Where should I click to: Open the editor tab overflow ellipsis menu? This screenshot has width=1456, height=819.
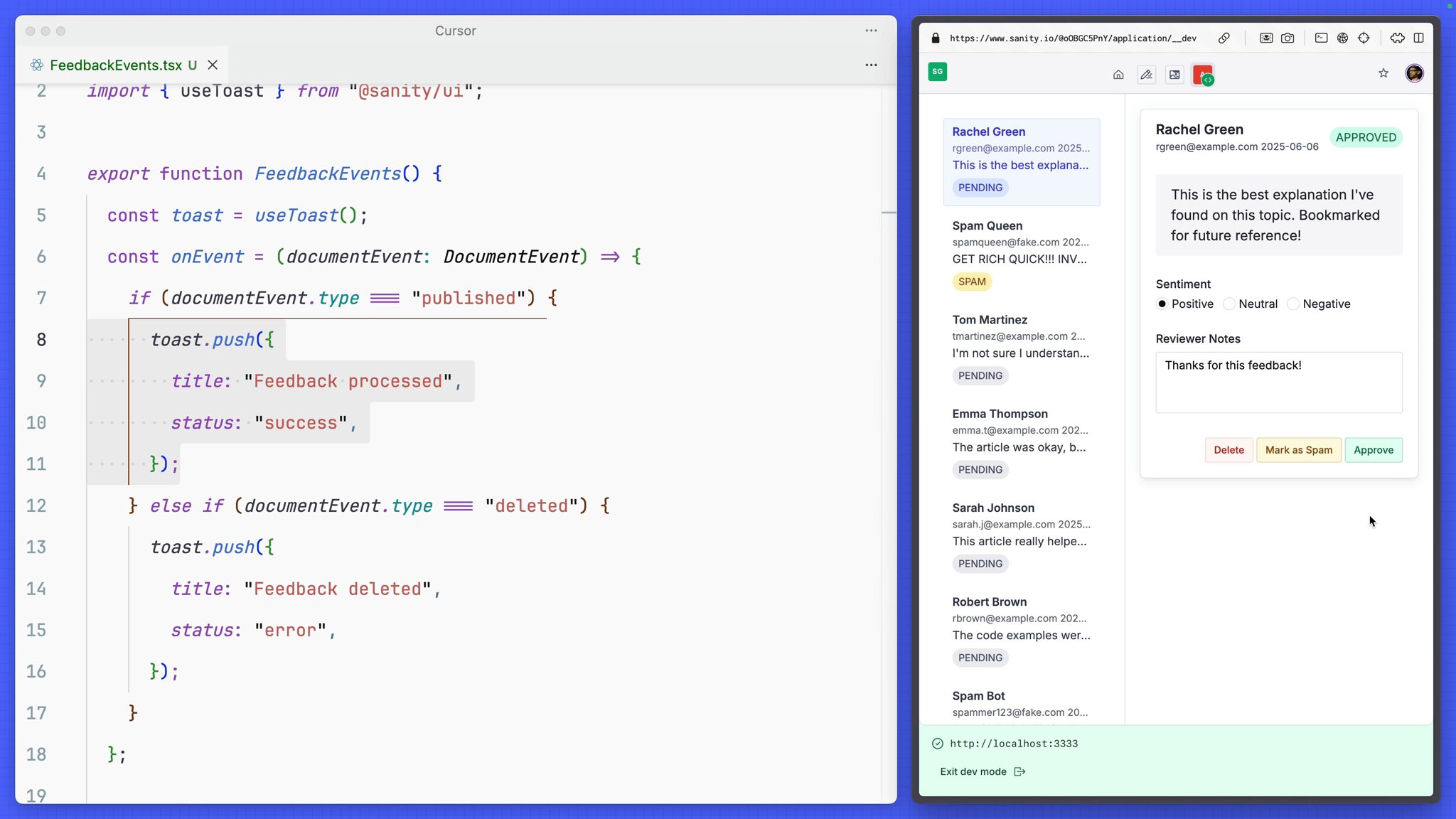pos(871,65)
